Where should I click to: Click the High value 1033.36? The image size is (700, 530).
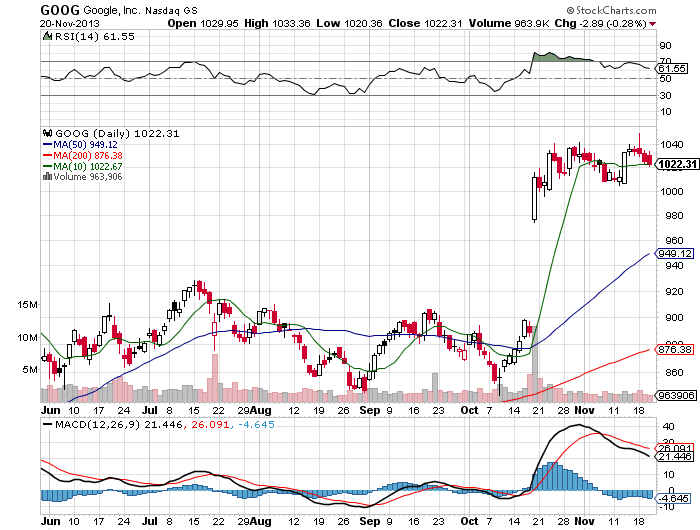tap(291, 23)
